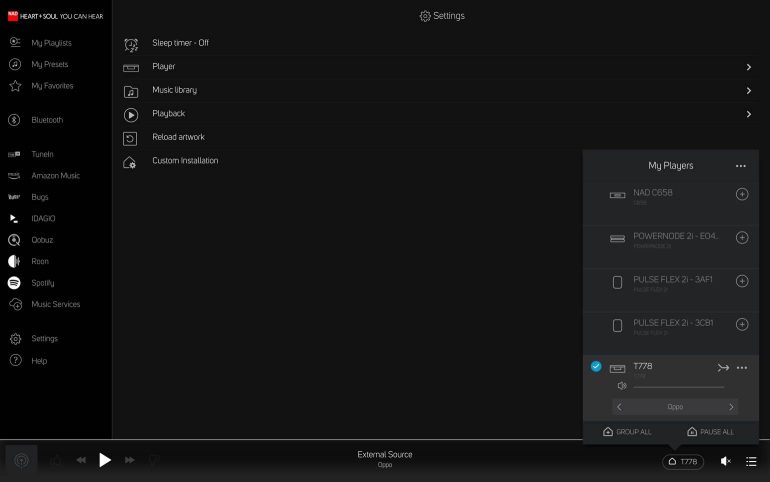The height and width of the screenshot is (482, 770).
Task: Expand the Player settings row
Action: tap(748, 67)
